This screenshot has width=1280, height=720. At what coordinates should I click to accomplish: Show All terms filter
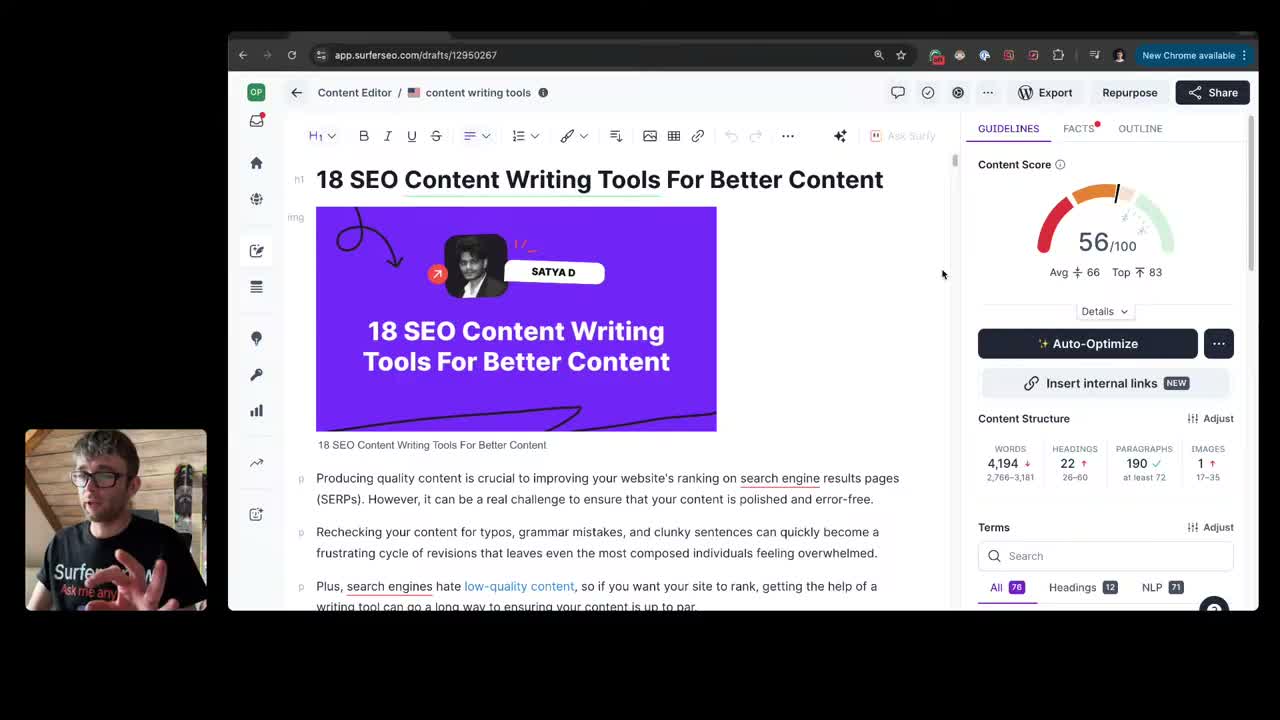coord(1006,588)
